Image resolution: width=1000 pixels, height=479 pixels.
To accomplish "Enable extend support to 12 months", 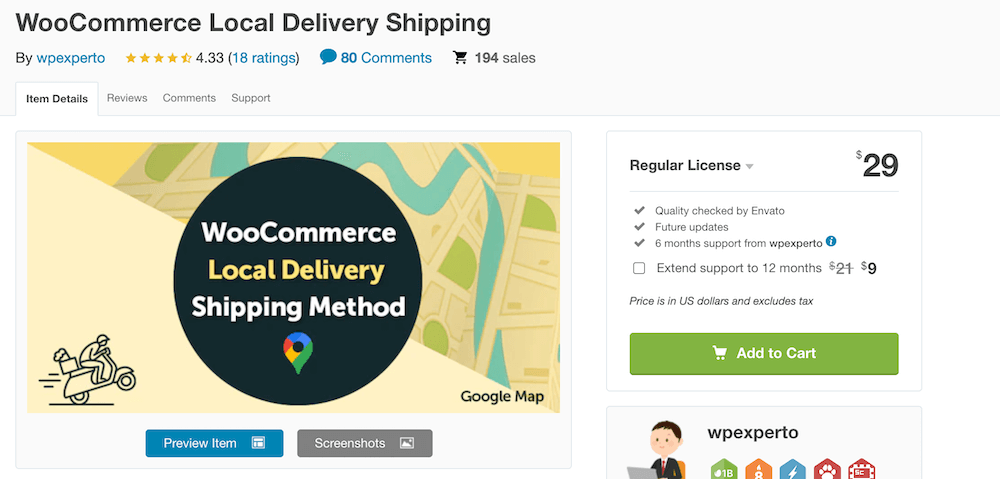I will 638,268.
